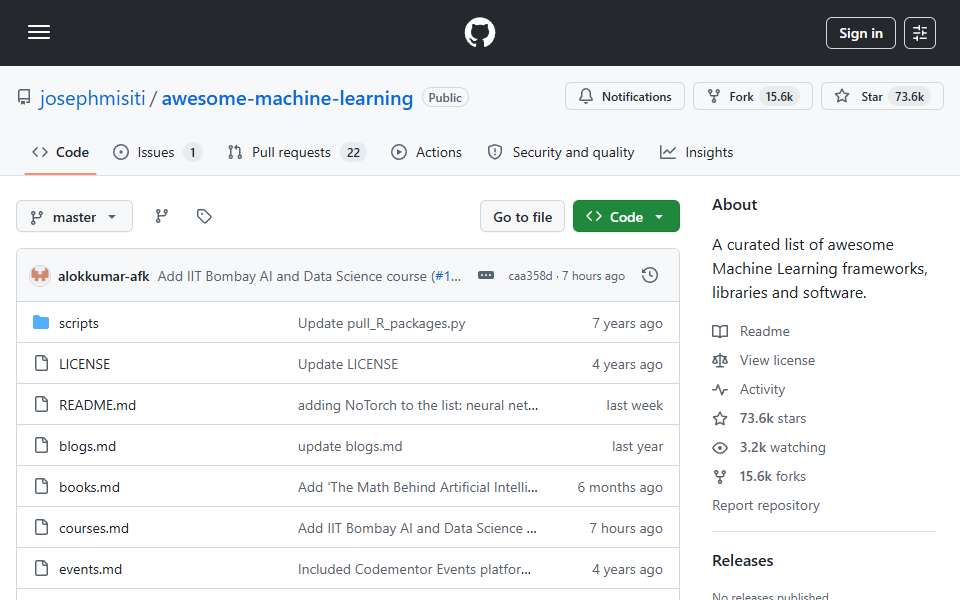Open 'Update LICENSE' commit message
960x600 pixels.
348,364
